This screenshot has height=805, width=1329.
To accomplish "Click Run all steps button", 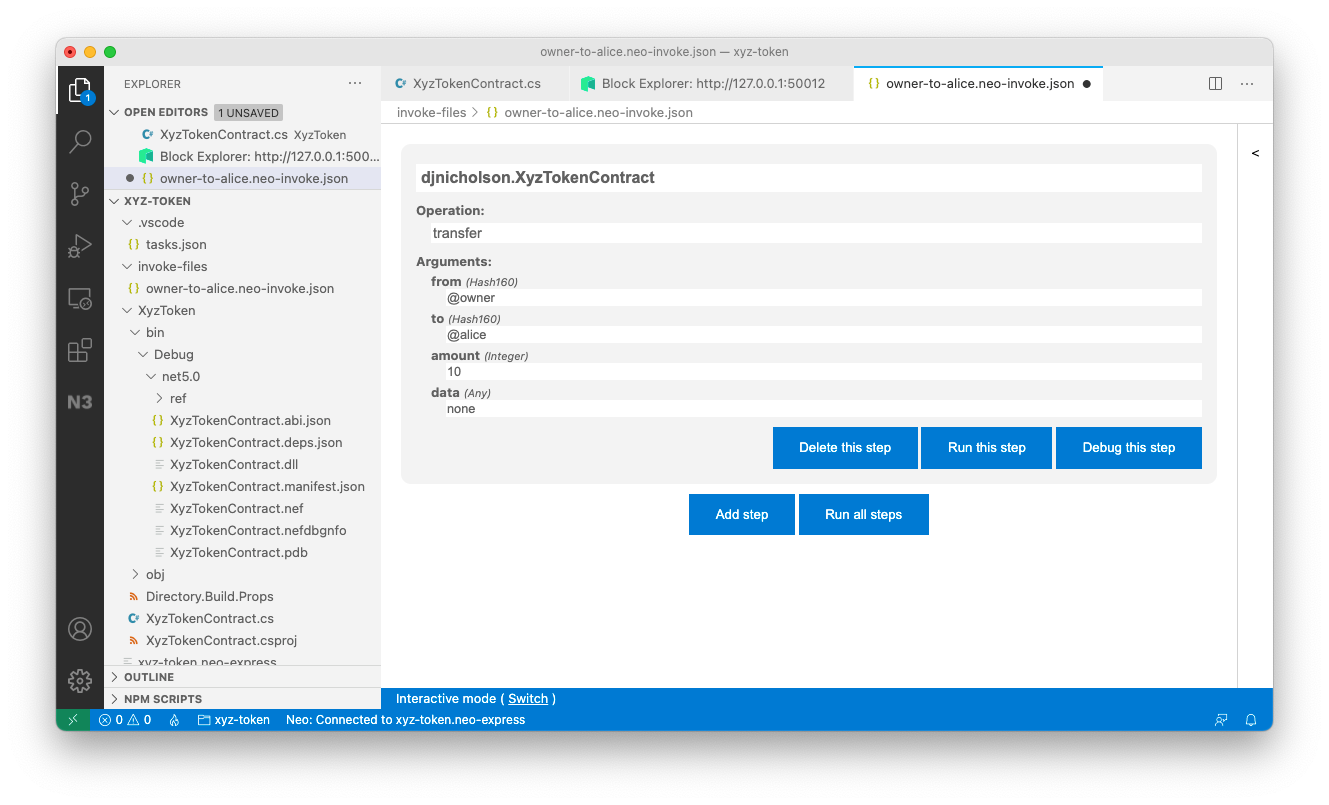I will point(864,514).
